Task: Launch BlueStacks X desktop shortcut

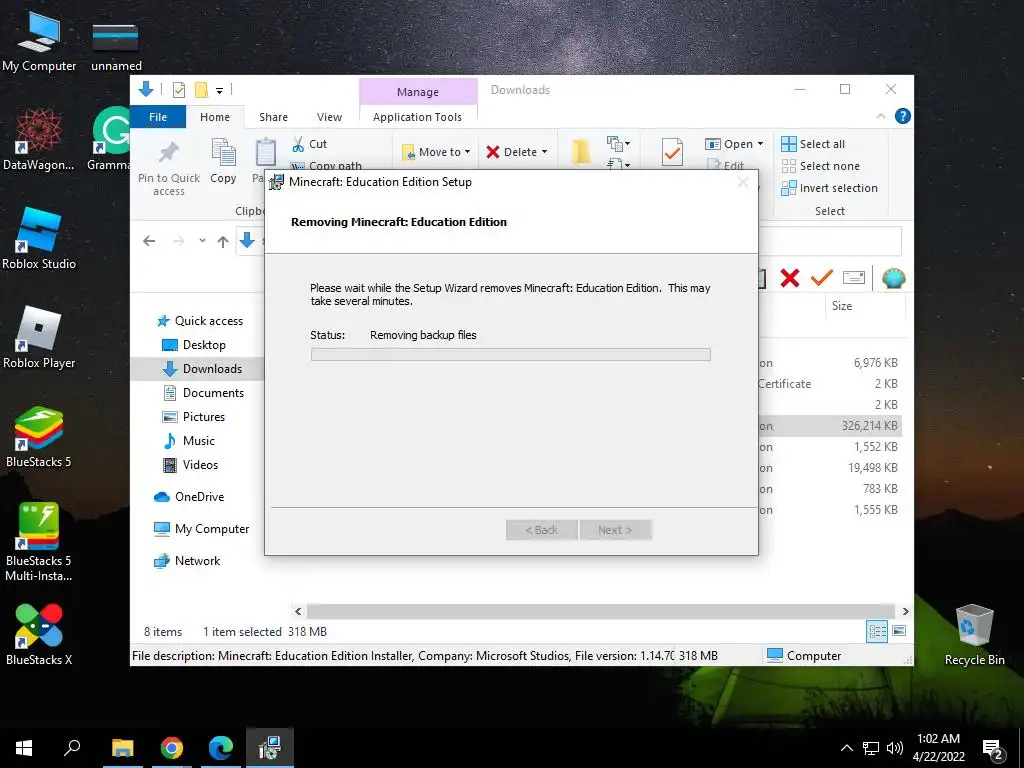Action: coord(39,635)
